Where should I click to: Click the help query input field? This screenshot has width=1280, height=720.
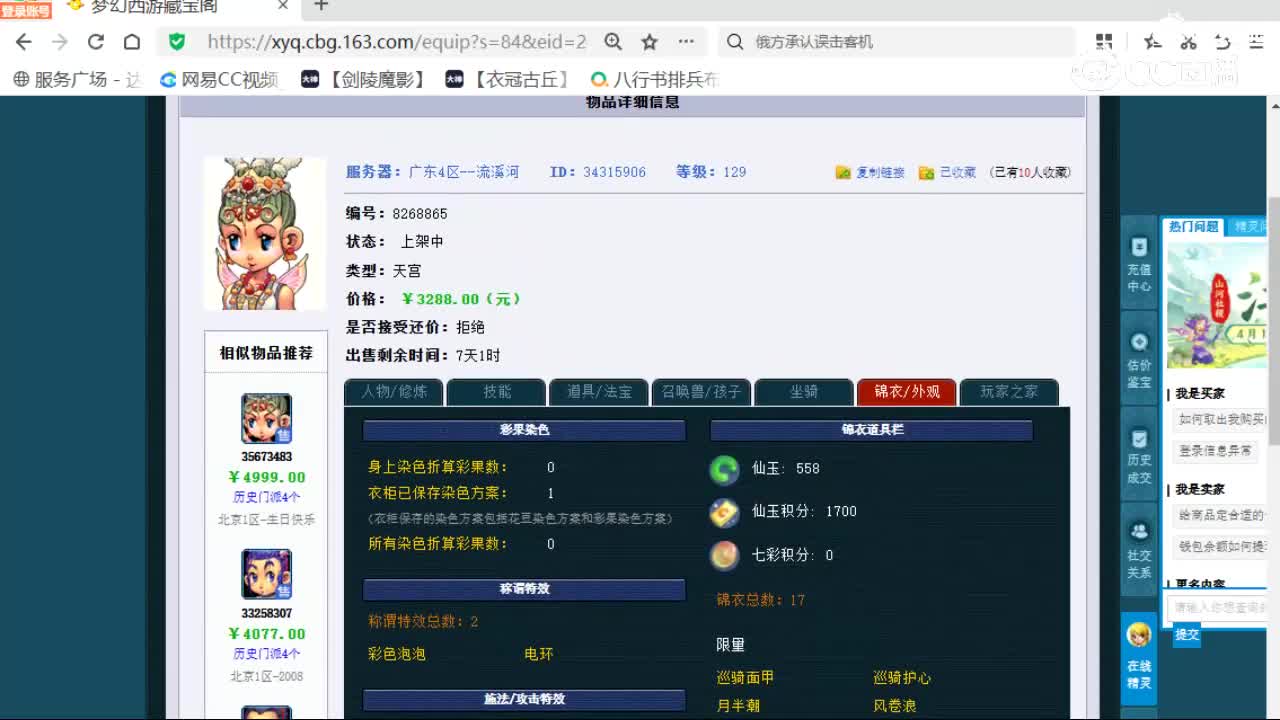coord(1218,607)
